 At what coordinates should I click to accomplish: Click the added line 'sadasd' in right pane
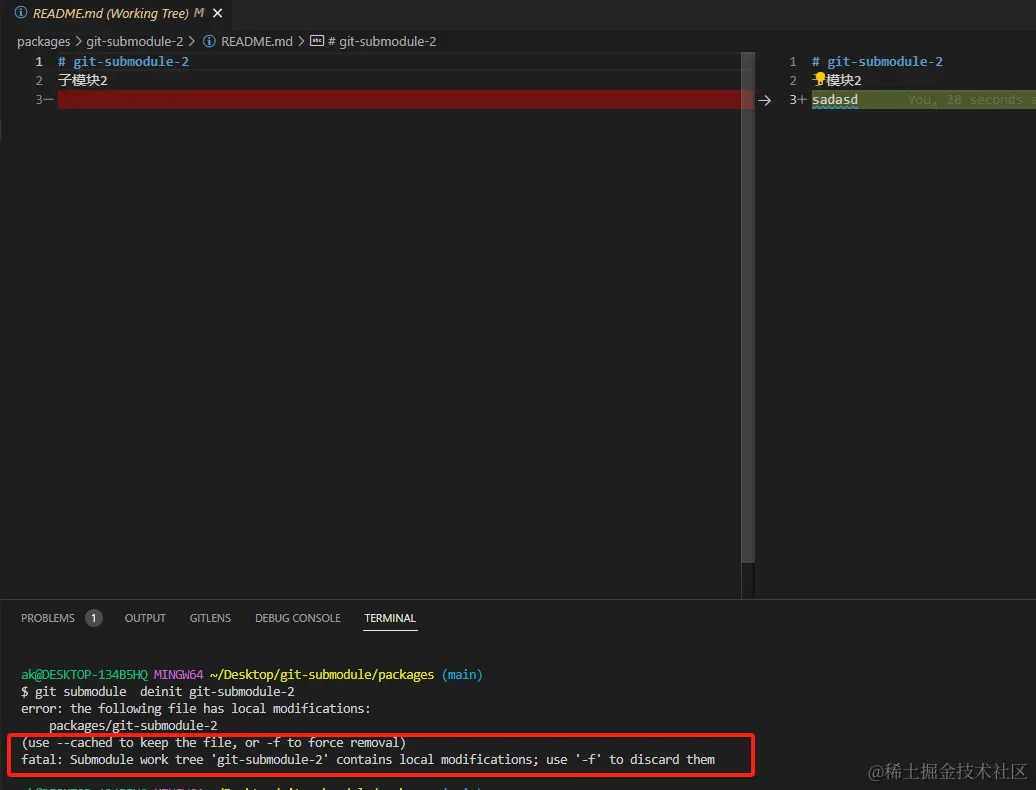pos(835,100)
